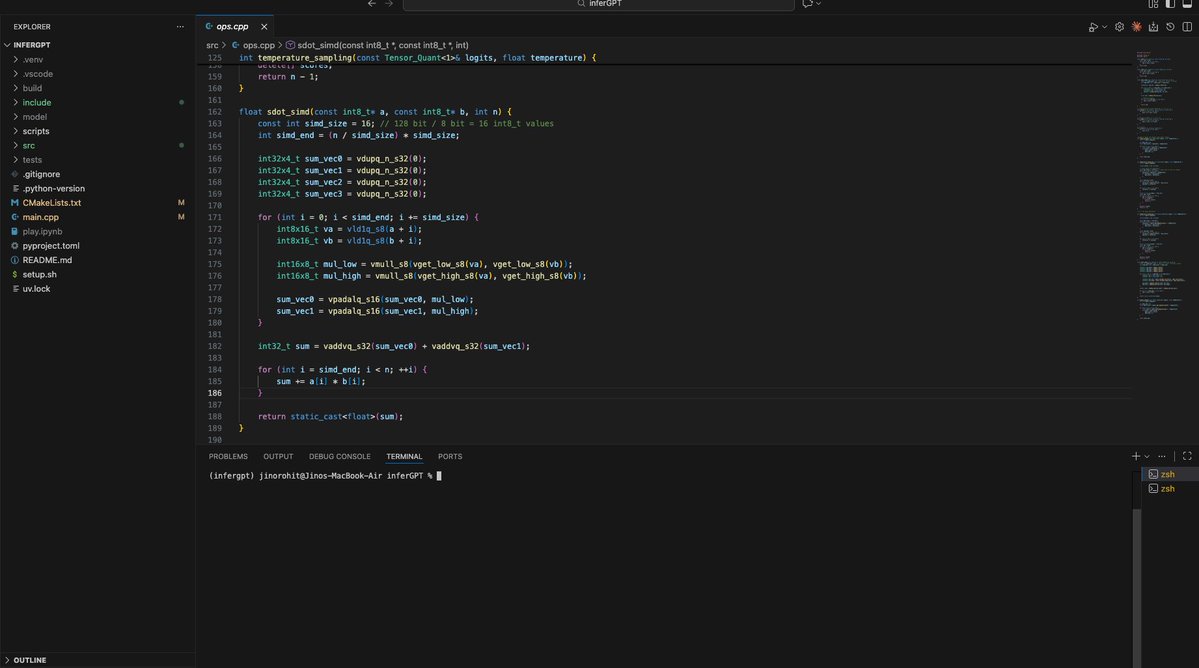
Task: Switch to the TERMINAL panel tab
Action: coord(404,456)
